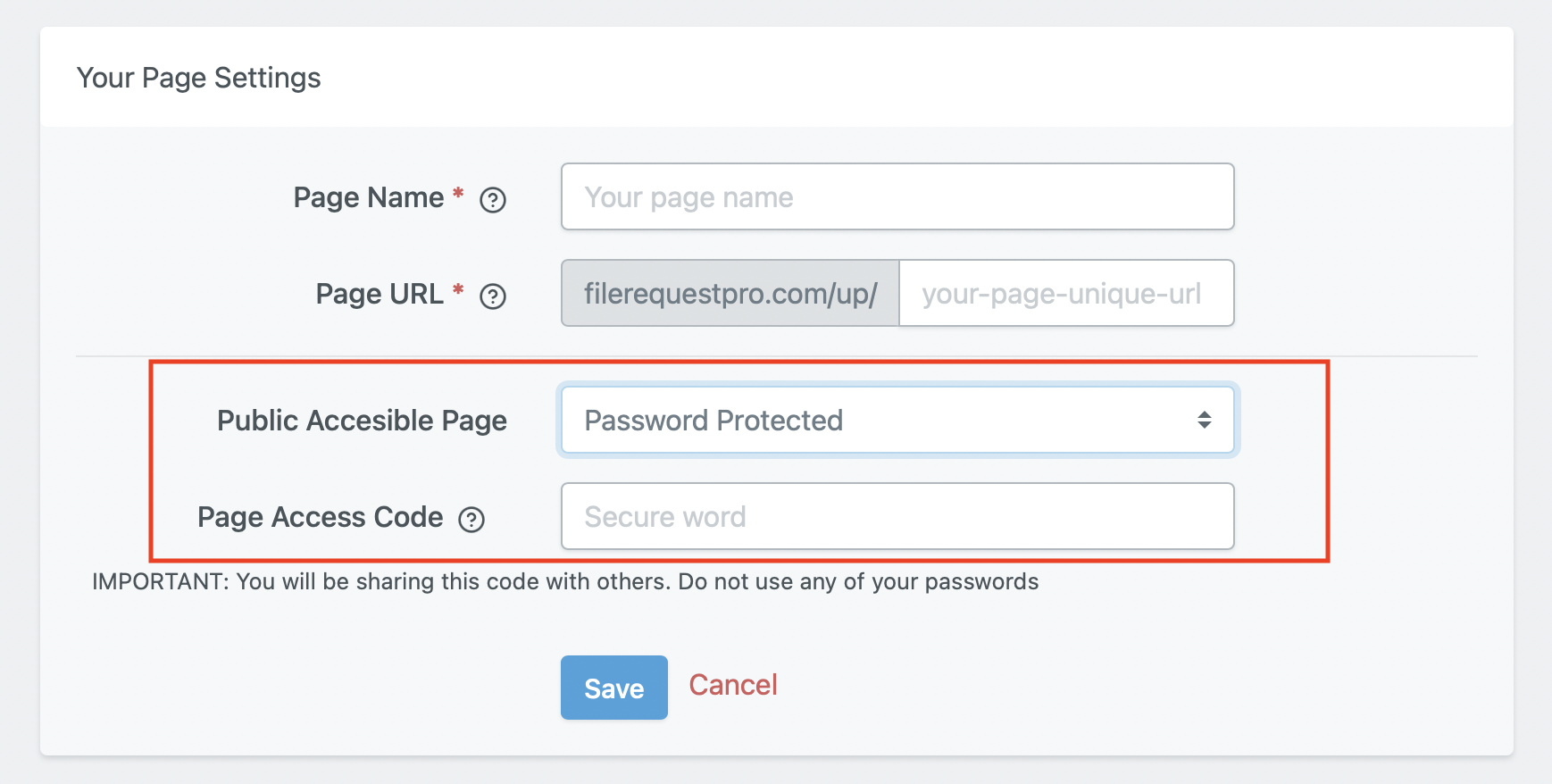Click the divider line below Page URL
The image size is (1552, 784).
(x=777, y=356)
